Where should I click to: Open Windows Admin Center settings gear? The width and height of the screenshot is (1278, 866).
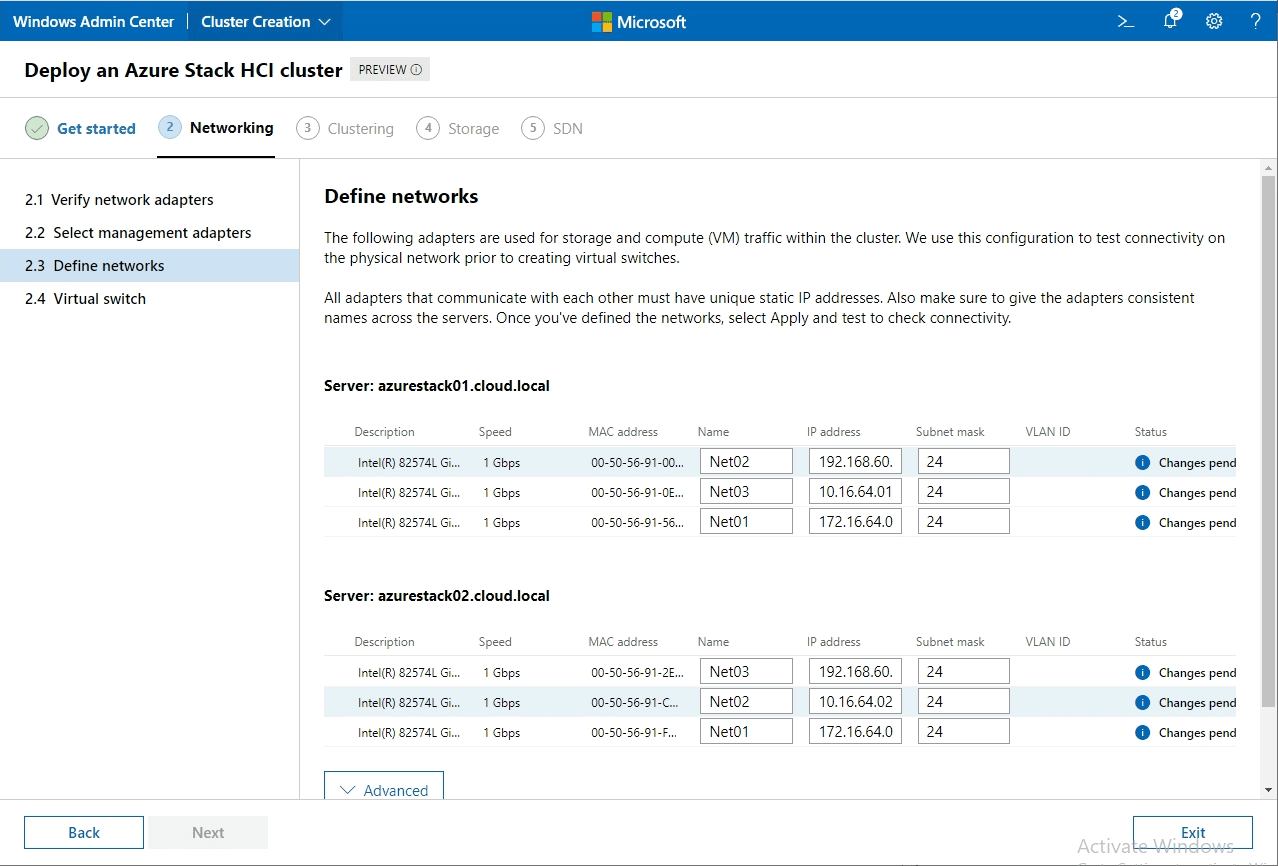pos(1213,20)
